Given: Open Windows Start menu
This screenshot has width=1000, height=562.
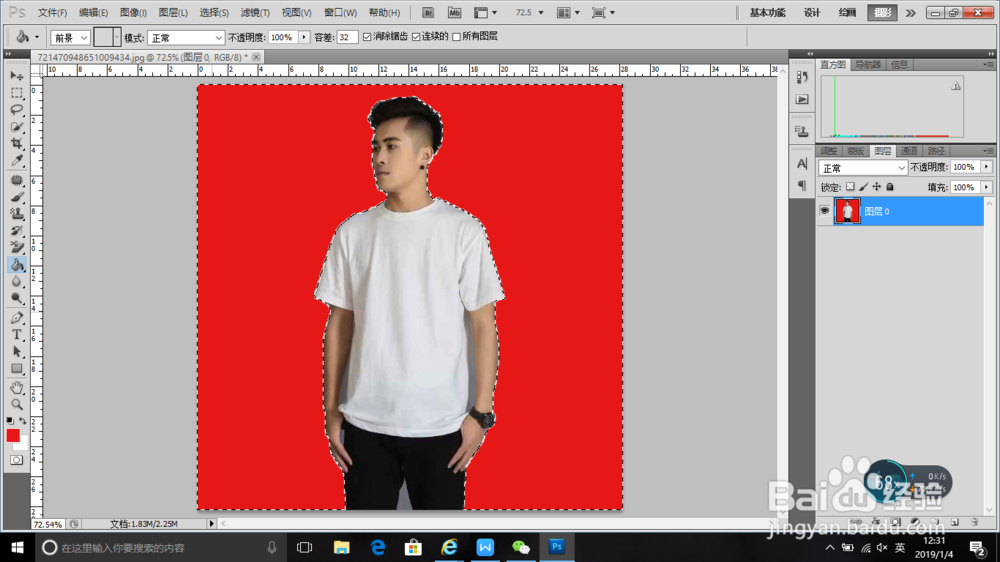Looking at the screenshot, I should (x=17, y=547).
